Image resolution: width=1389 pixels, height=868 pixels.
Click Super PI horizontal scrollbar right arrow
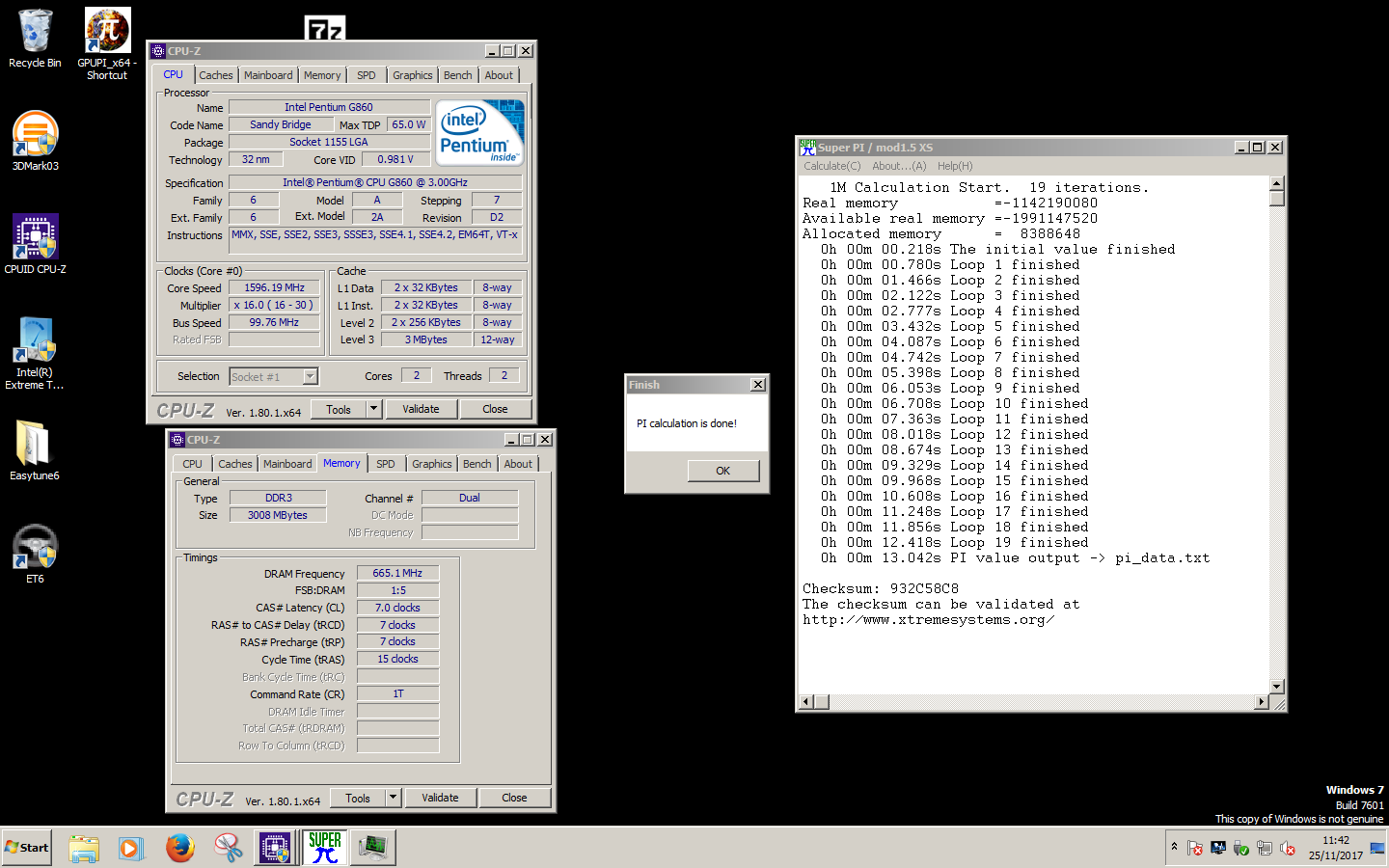[x=1262, y=702]
